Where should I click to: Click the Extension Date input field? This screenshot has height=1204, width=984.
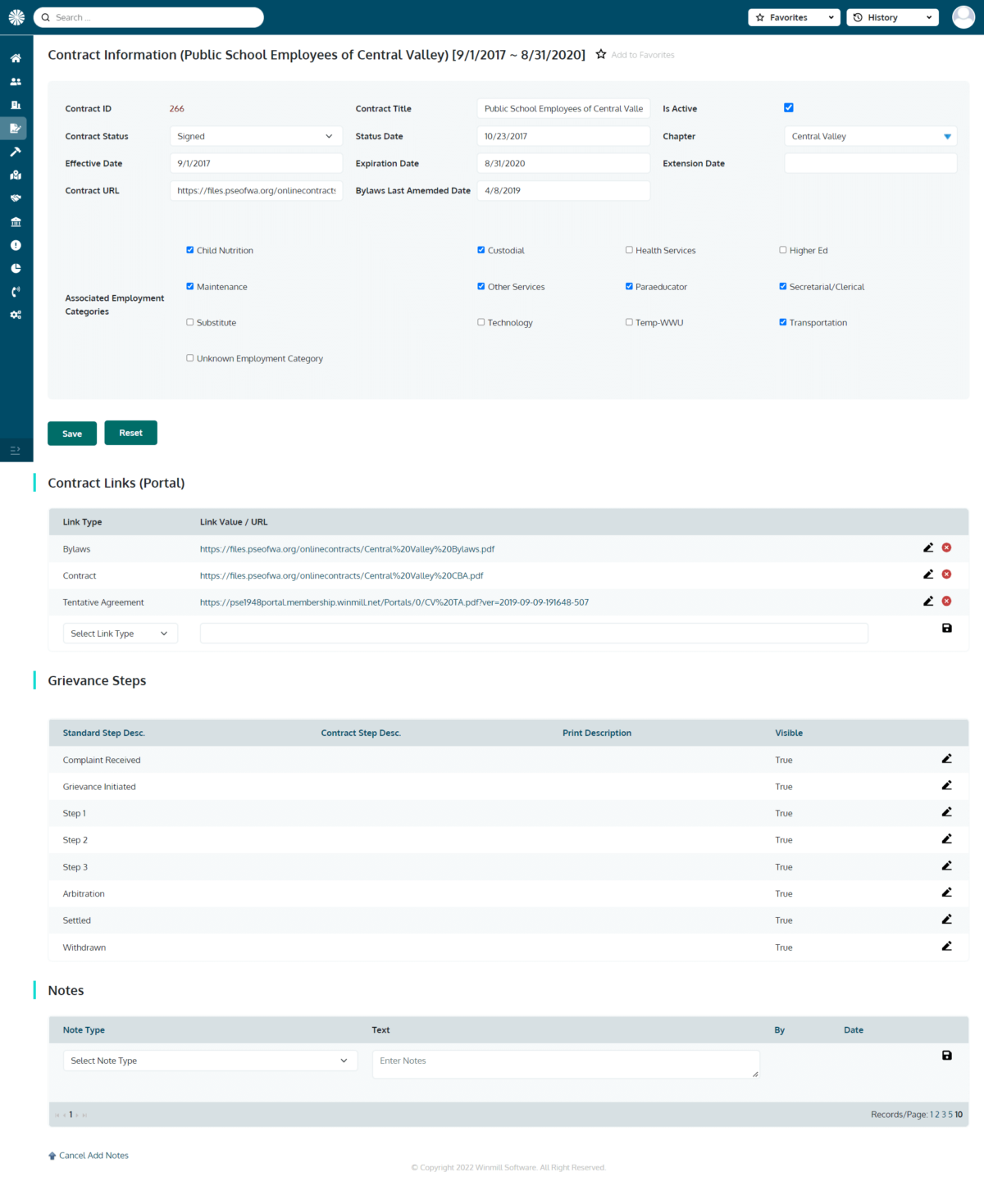[x=870, y=163]
